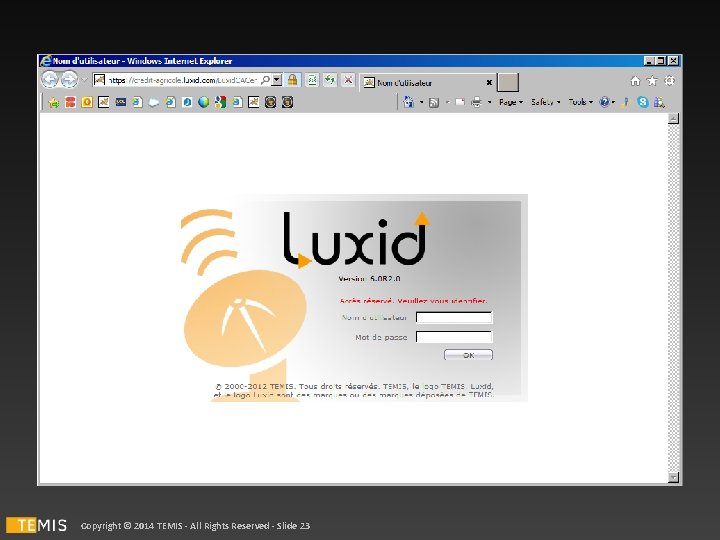Screen dimensions: 720x540
Task: Click the security lock padlock icon
Action: [292, 80]
